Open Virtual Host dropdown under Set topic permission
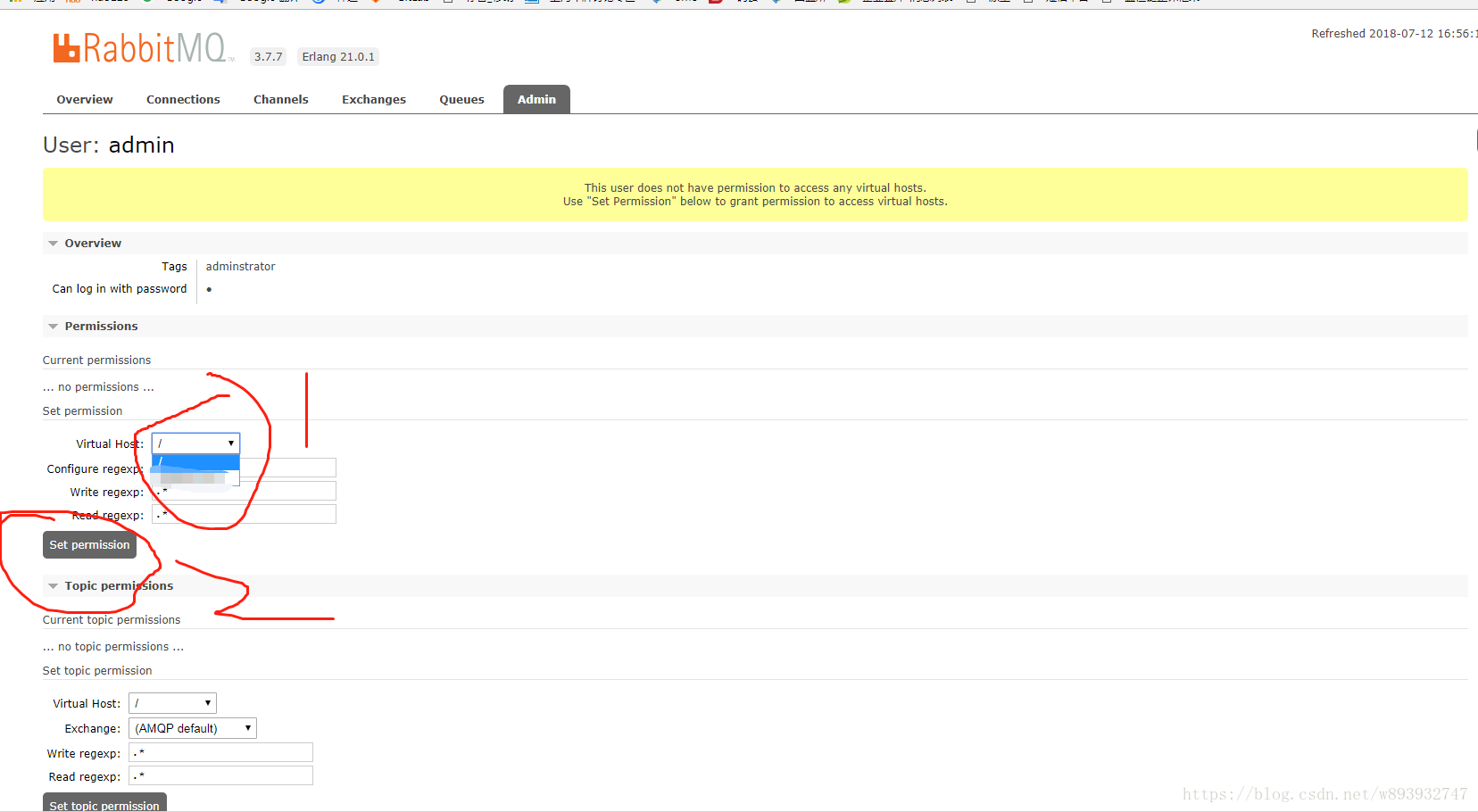Image resolution: width=1478 pixels, height=812 pixels. coord(172,703)
